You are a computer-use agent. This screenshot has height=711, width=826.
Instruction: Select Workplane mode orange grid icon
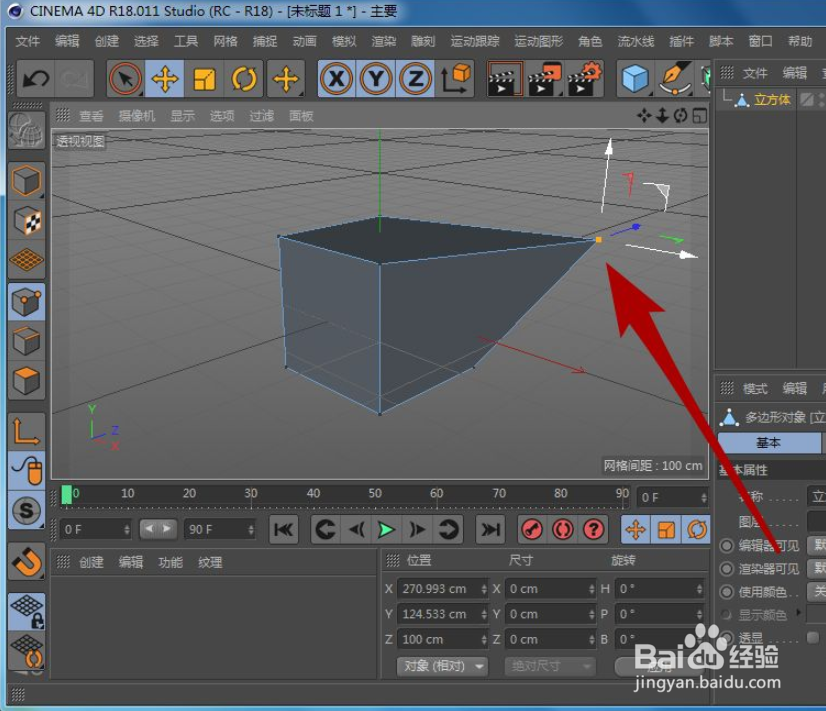26,260
